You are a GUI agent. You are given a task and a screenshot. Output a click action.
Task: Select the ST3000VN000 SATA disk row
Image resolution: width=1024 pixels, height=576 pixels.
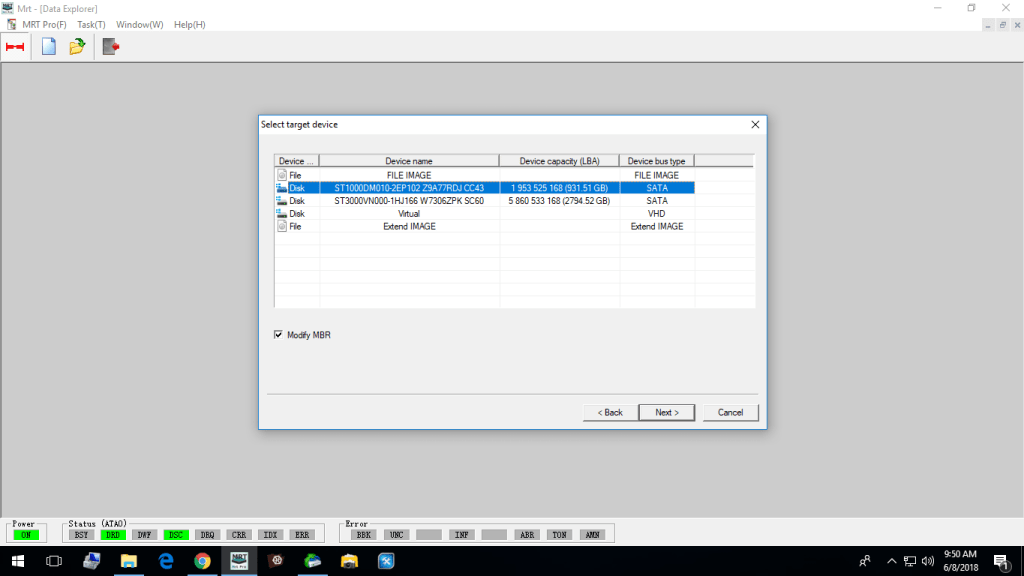tap(409, 201)
